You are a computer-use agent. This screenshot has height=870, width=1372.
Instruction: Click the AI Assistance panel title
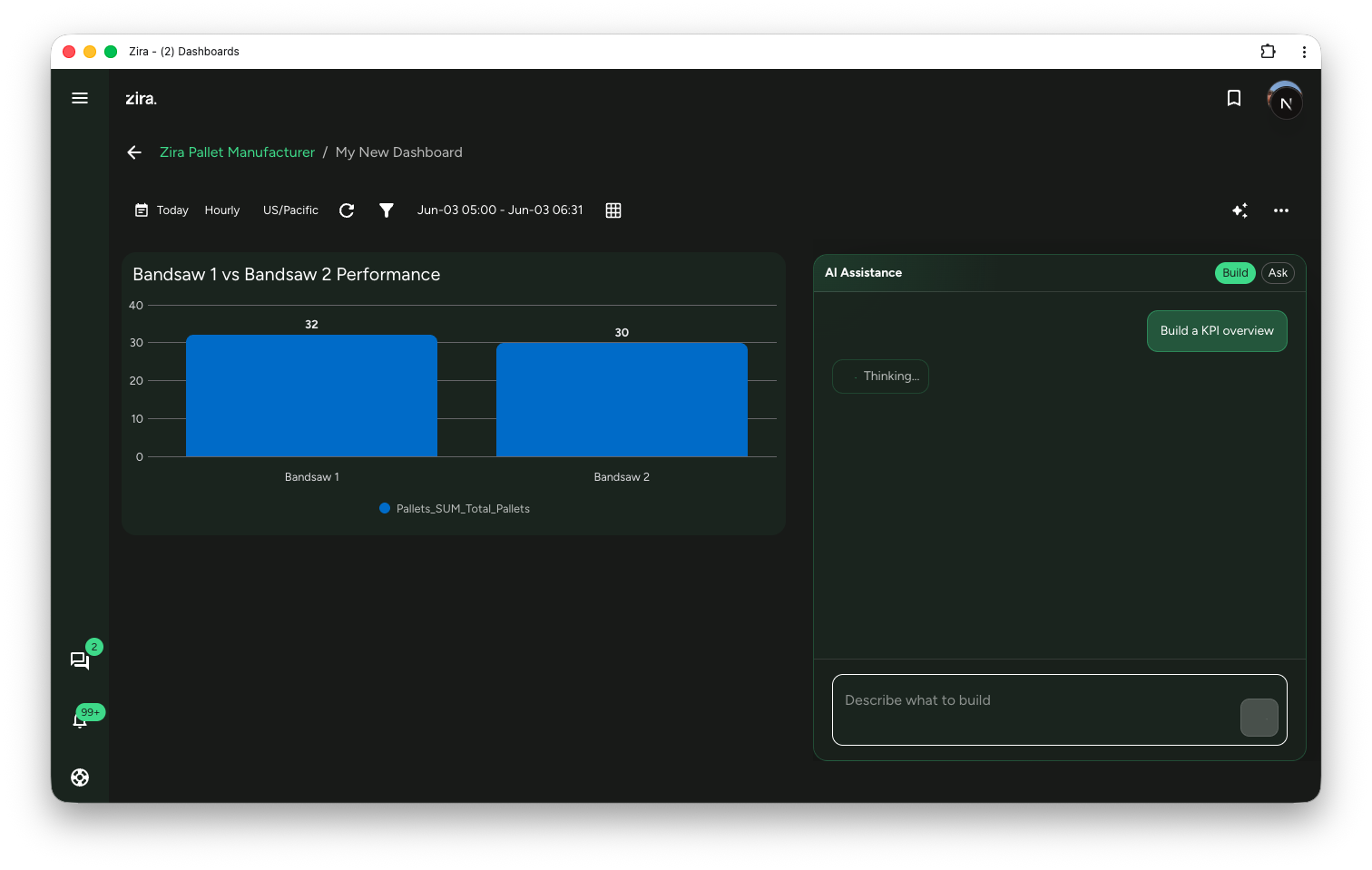(863, 273)
